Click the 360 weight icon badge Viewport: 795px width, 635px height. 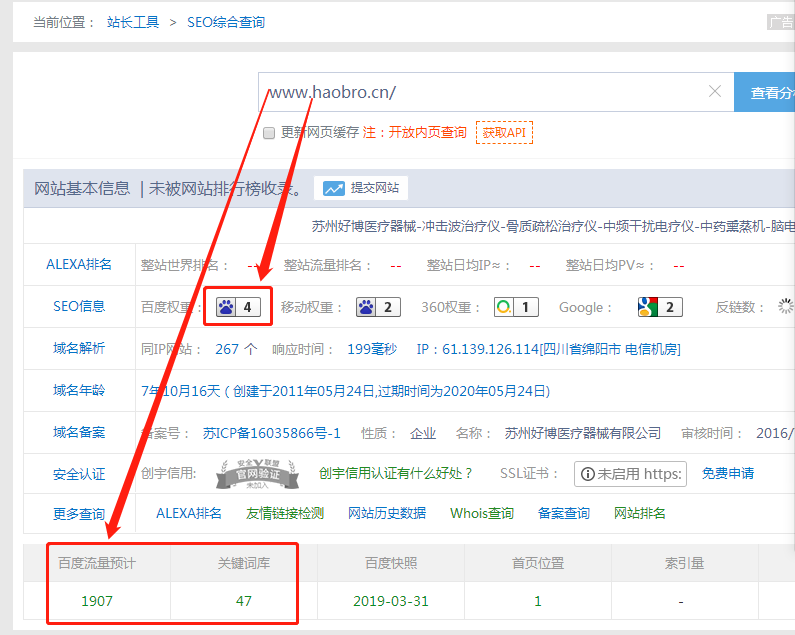516,307
